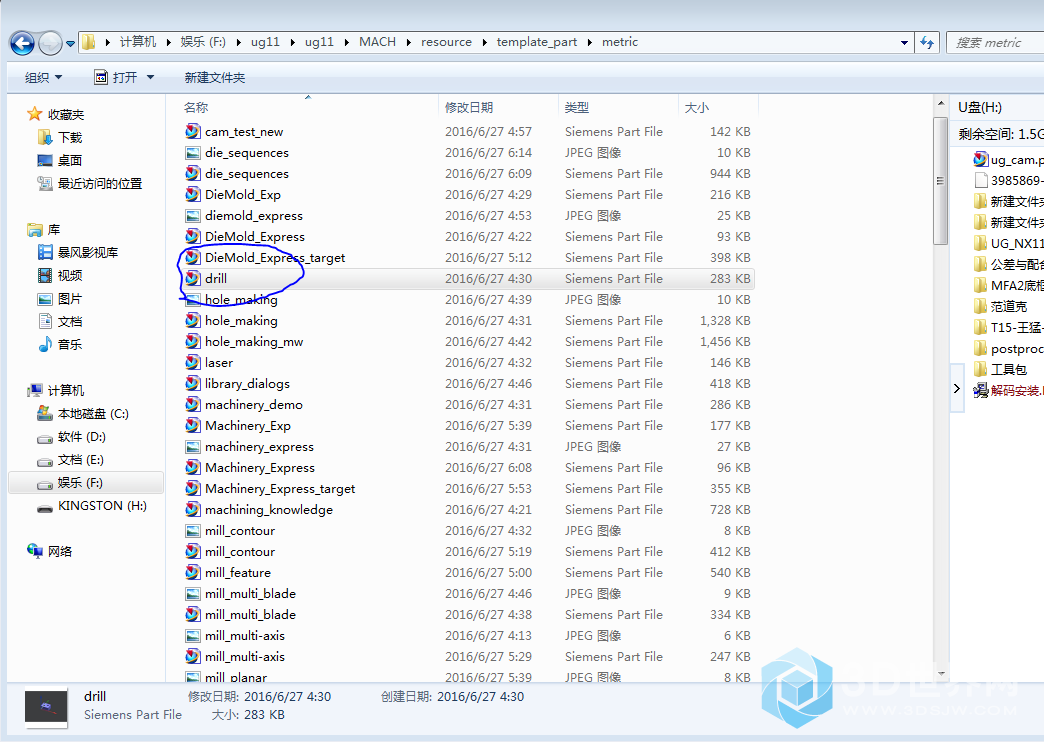Open the 下载 folder icon in Favorites
The height and width of the screenshot is (742, 1044).
point(45,137)
